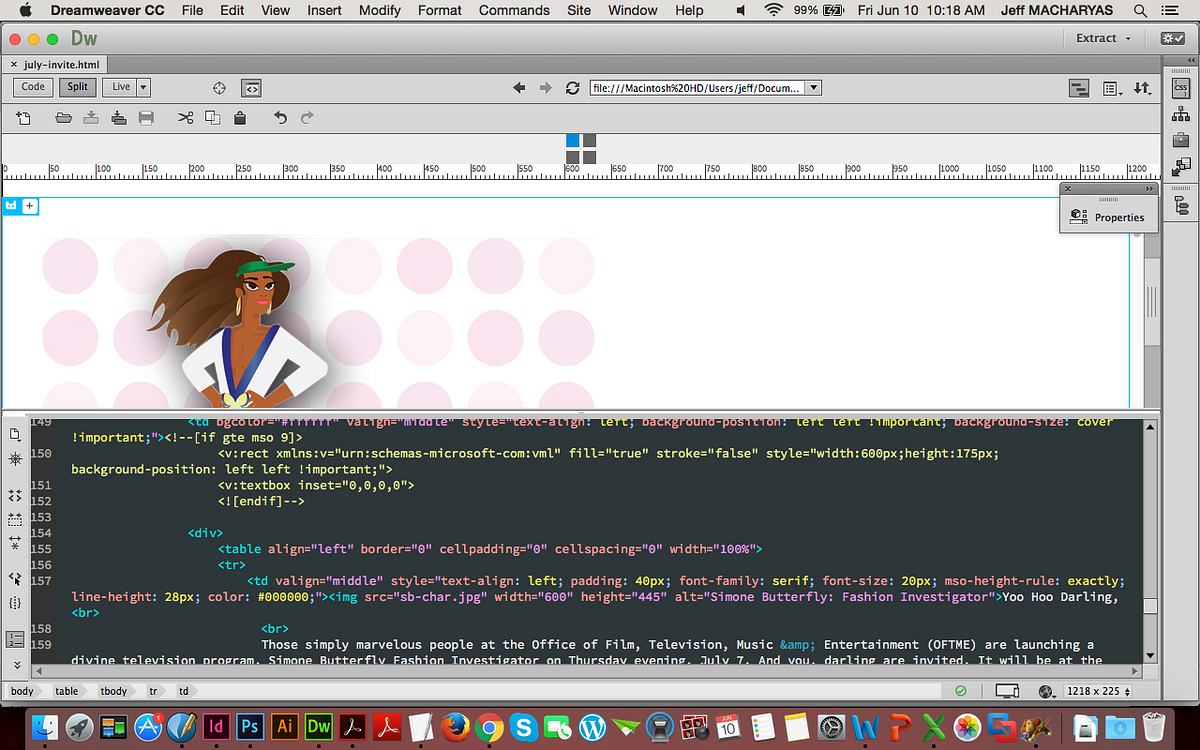The image size is (1200, 750).
Task: Cut selection with the scissors icon
Action: pos(185,118)
